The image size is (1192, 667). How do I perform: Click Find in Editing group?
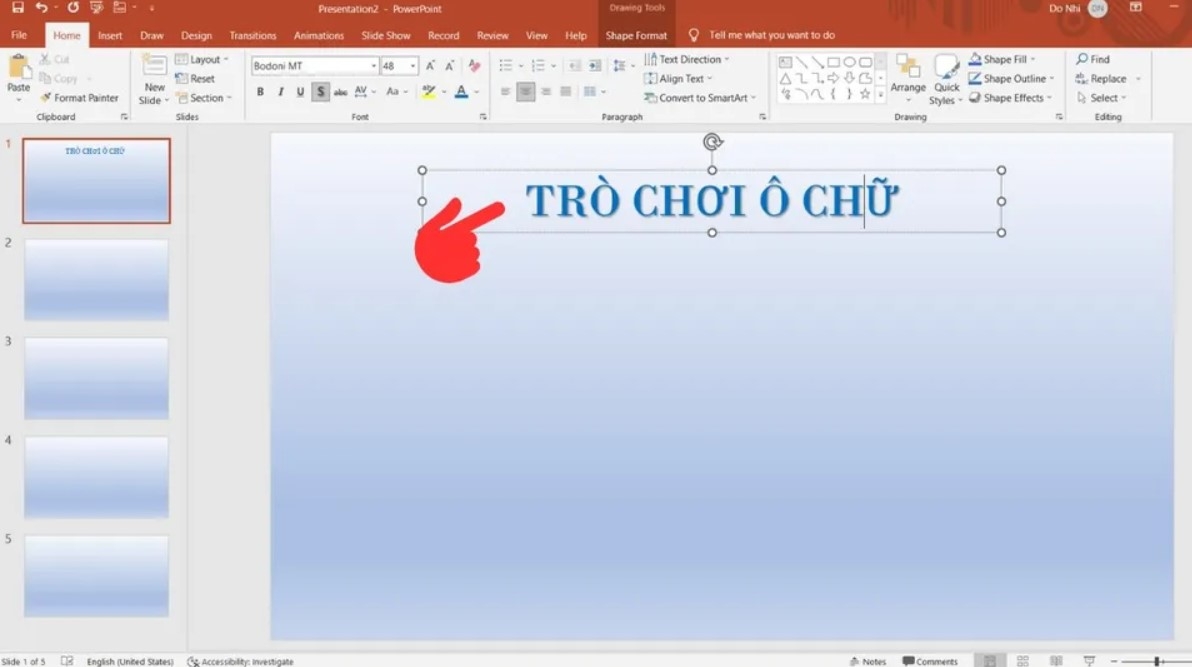pos(1092,59)
